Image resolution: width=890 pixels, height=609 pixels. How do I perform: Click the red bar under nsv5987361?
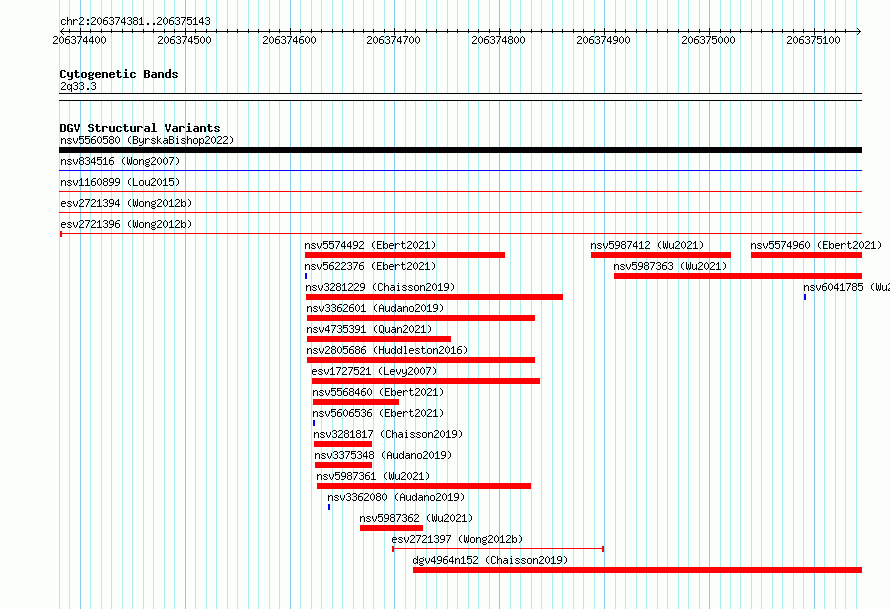[424, 486]
